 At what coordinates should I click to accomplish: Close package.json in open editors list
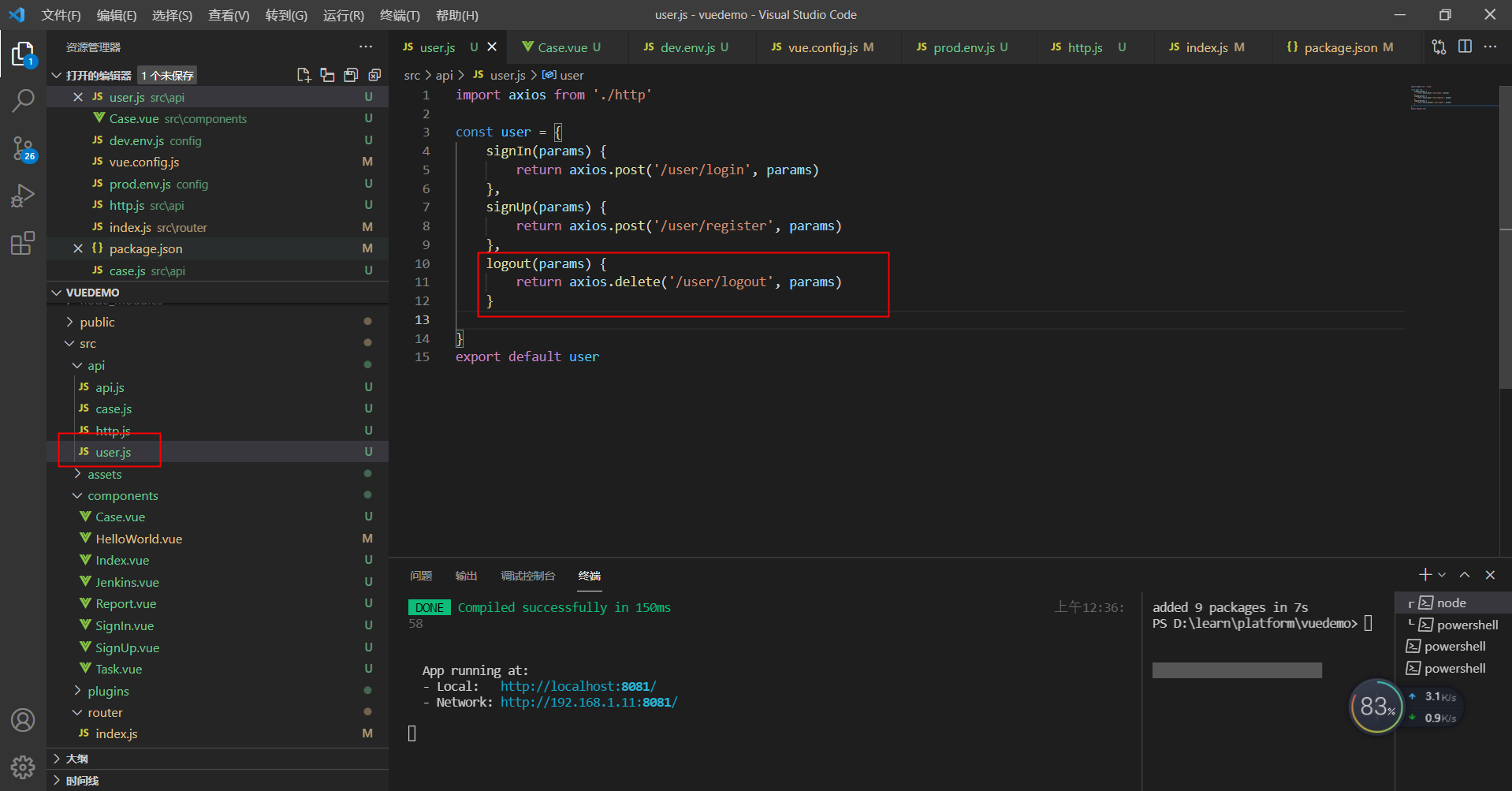pos(77,248)
